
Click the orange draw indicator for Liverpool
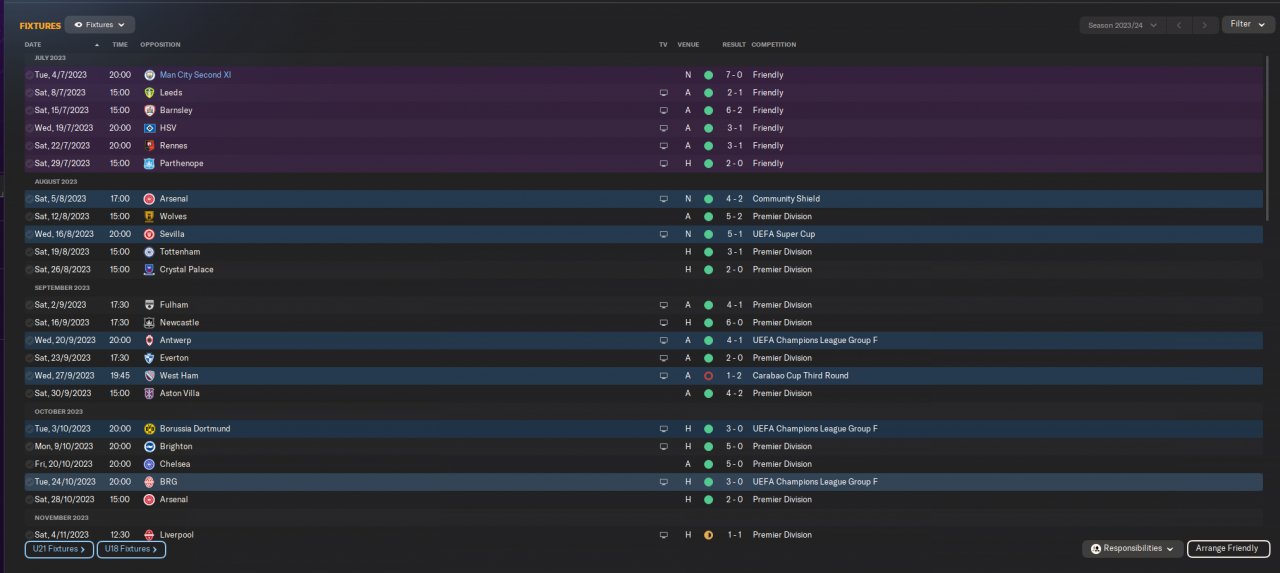708,535
